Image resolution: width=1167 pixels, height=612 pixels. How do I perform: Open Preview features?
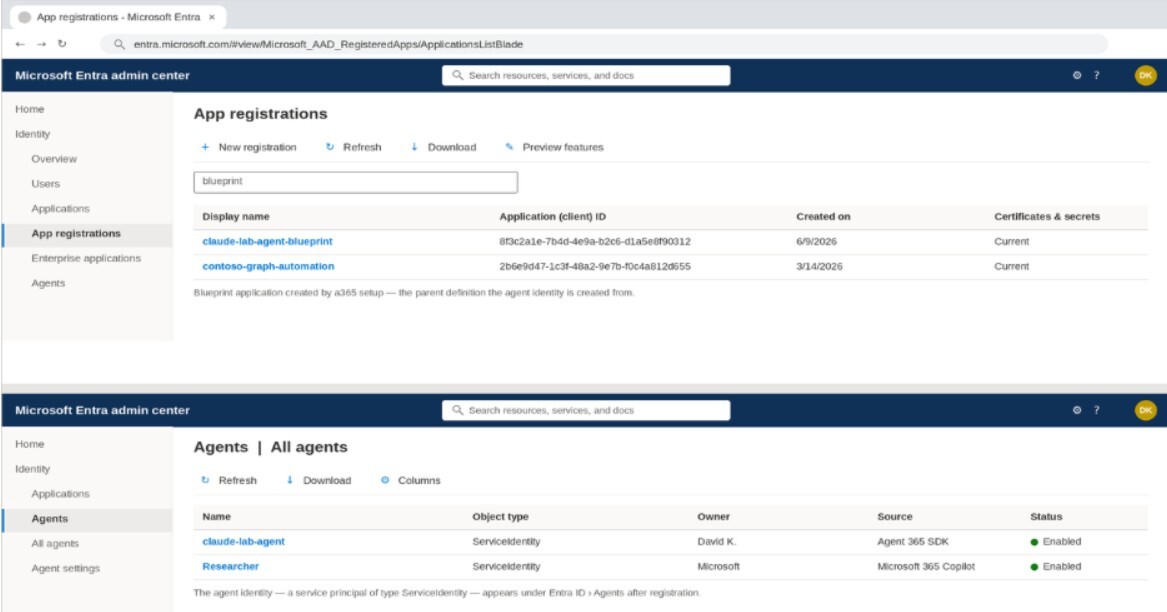(x=554, y=147)
